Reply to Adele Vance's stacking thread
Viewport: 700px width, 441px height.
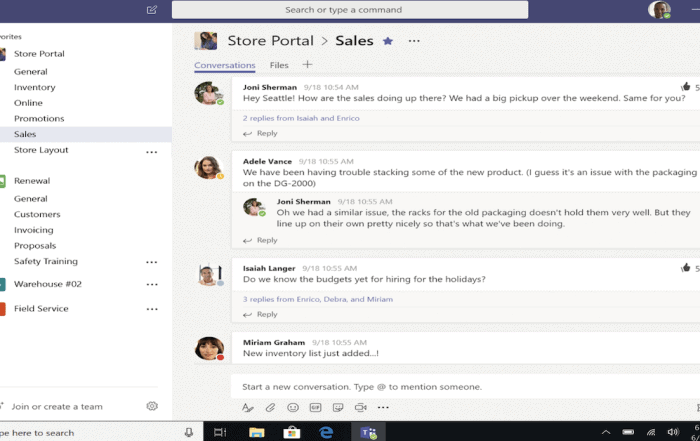[260, 240]
